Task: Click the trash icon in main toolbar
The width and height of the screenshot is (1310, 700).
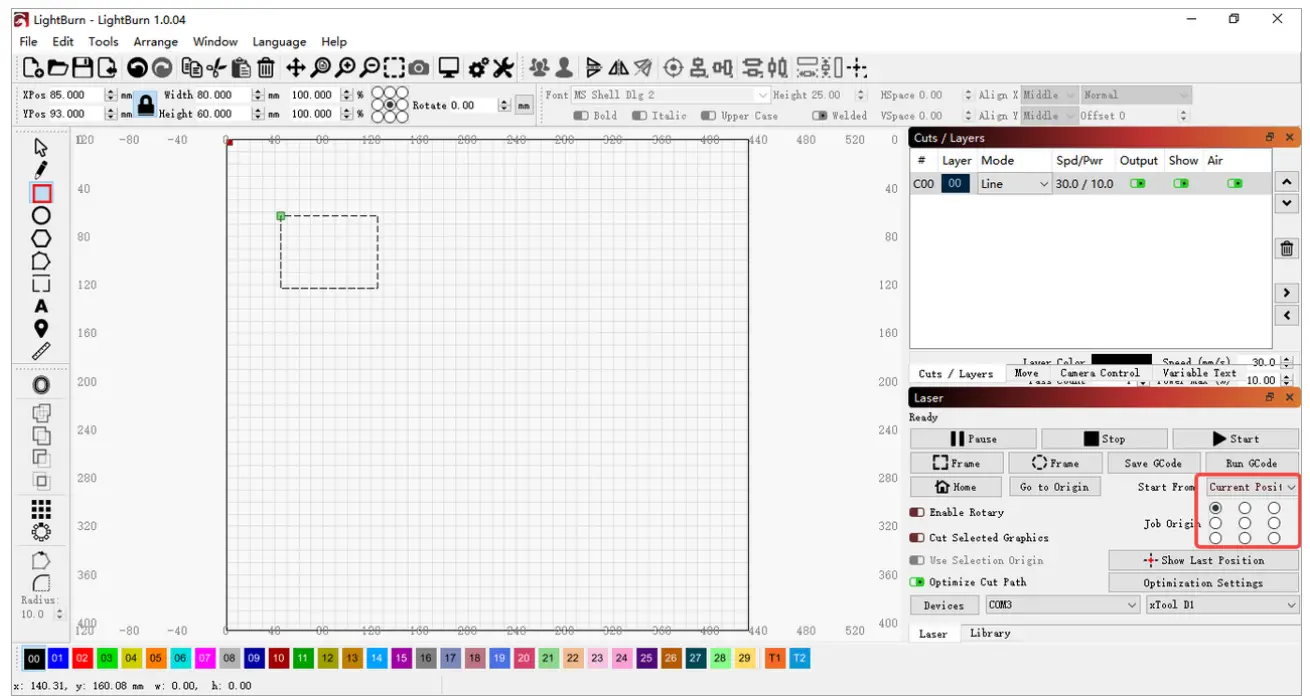Action: [266, 68]
